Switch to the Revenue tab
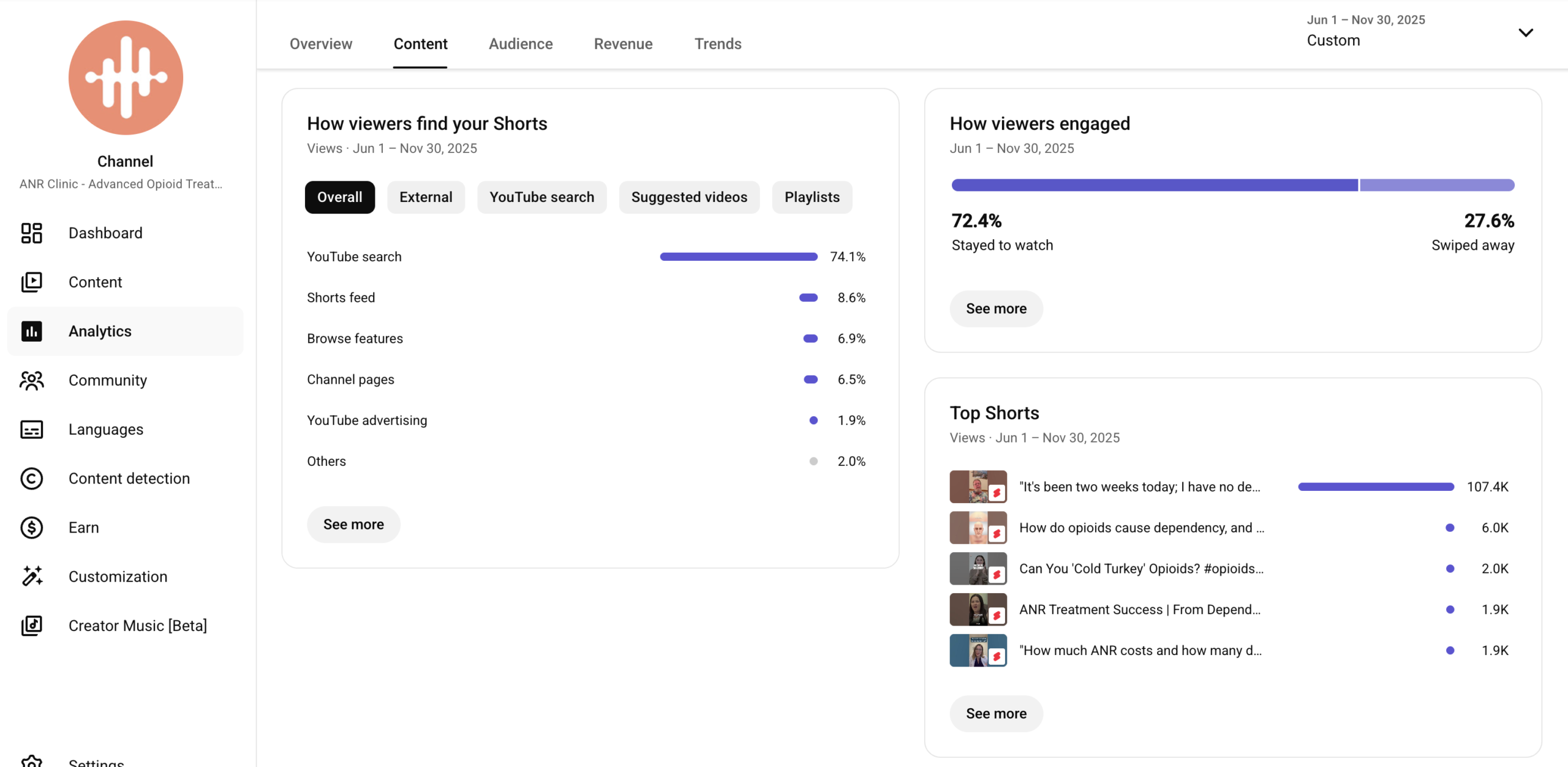This screenshot has width=1568, height=767. point(623,43)
